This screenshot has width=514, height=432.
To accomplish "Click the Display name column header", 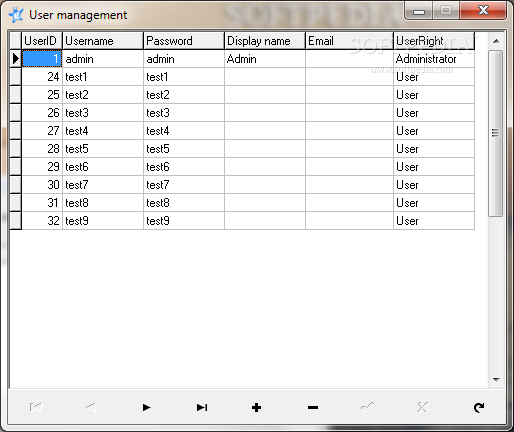I will 265,41.
